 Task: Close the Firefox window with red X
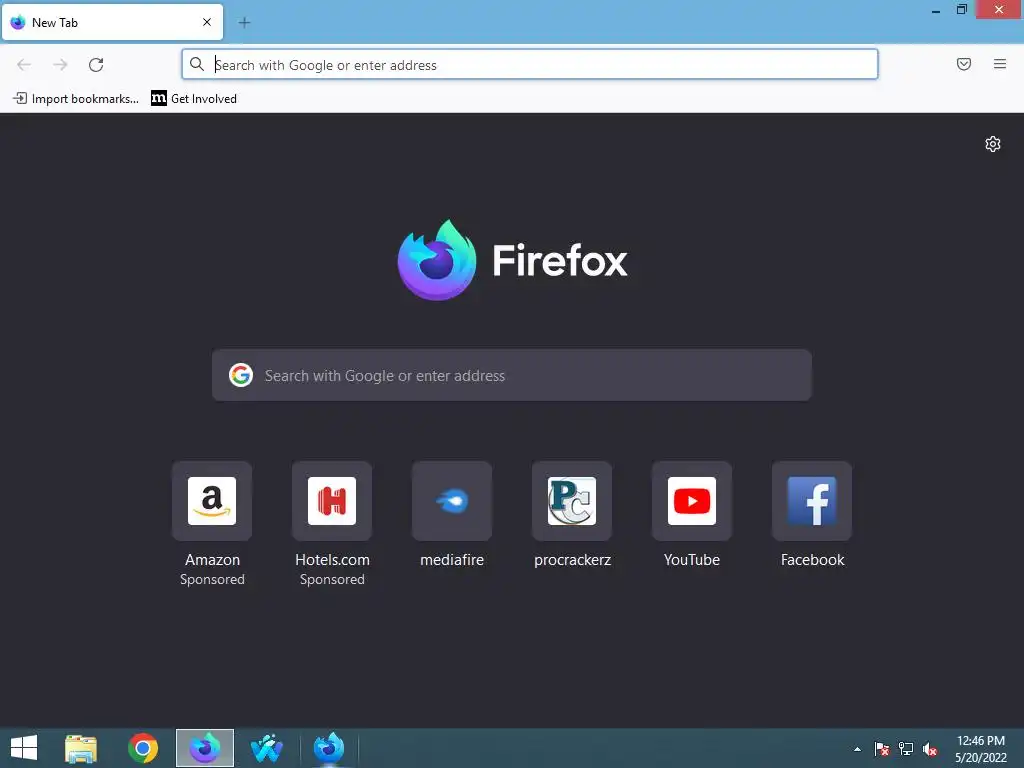click(x=999, y=10)
